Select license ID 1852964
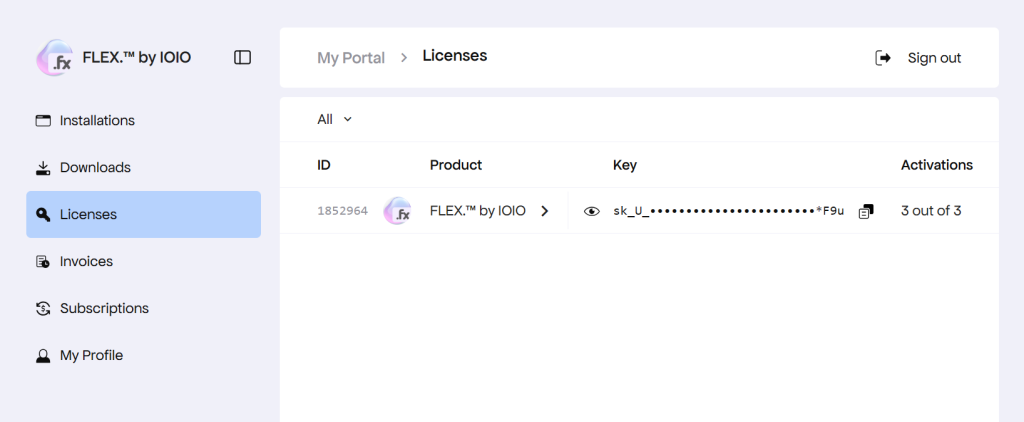1024x422 pixels. (x=342, y=211)
